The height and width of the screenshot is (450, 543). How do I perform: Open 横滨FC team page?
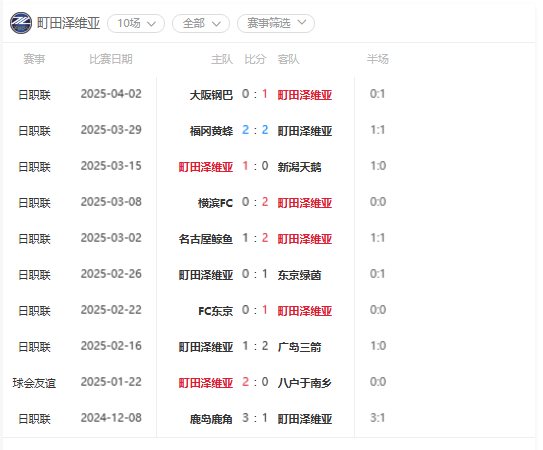pyautogui.click(x=215, y=203)
